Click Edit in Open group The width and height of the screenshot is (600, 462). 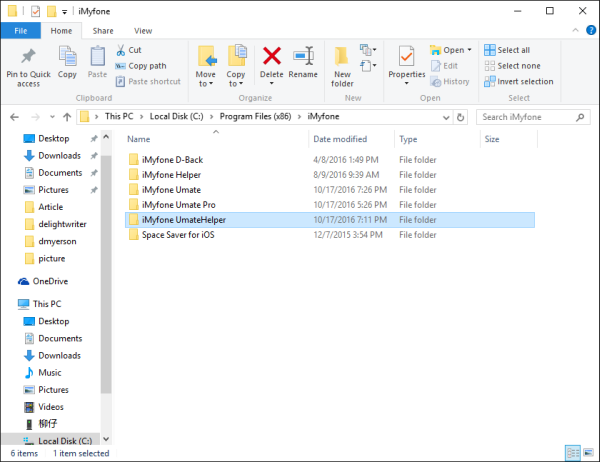pyautogui.click(x=444, y=66)
